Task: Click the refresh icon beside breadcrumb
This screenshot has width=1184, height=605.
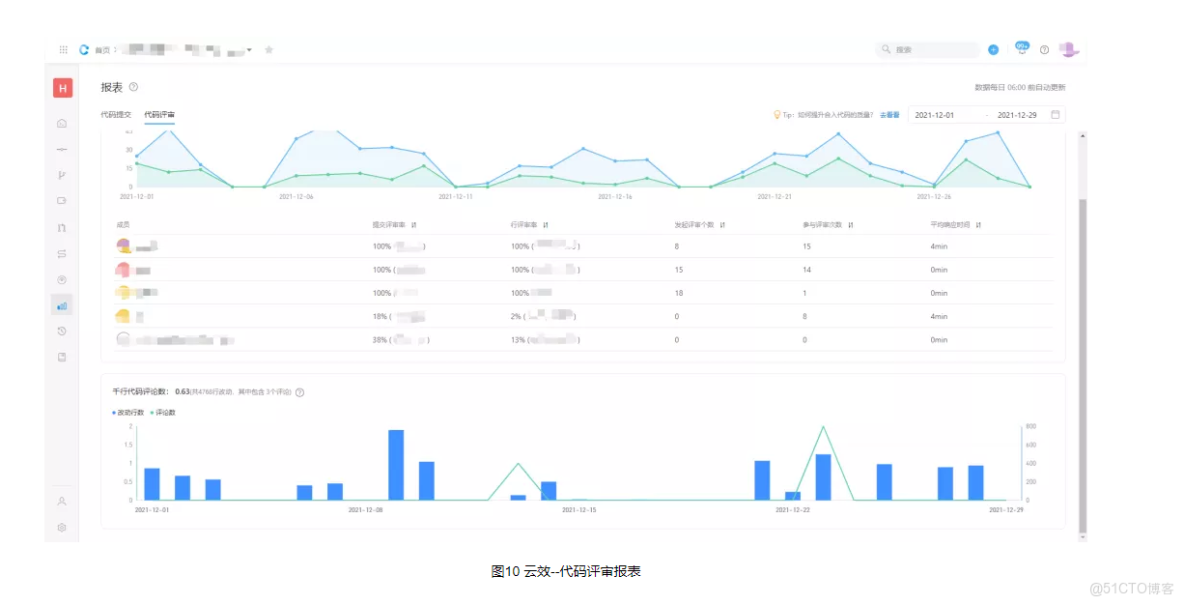Action: pyautogui.click(x=82, y=49)
